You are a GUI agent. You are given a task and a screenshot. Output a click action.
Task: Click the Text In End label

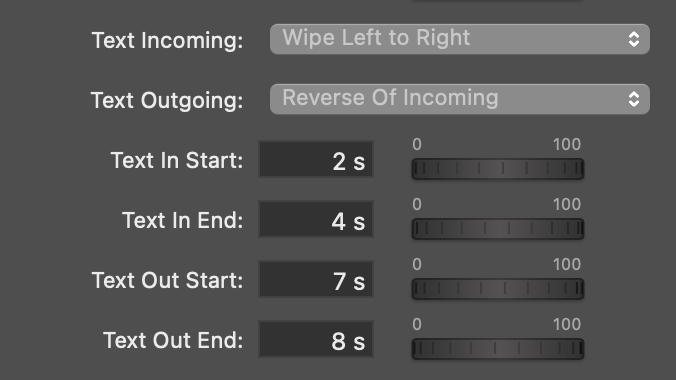point(182,220)
